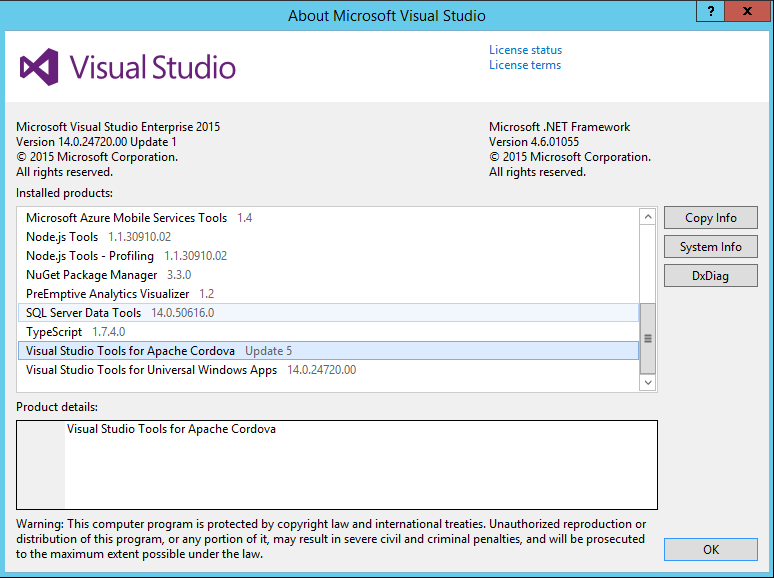Select the Node.js Tools - Profiling row
Screen dimensions: 774x578
(328, 256)
